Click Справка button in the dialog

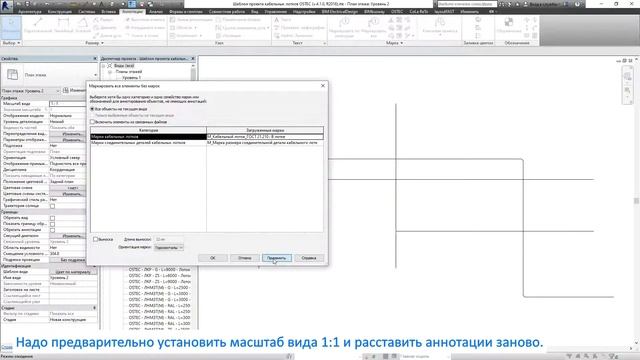click(x=309, y=258)
